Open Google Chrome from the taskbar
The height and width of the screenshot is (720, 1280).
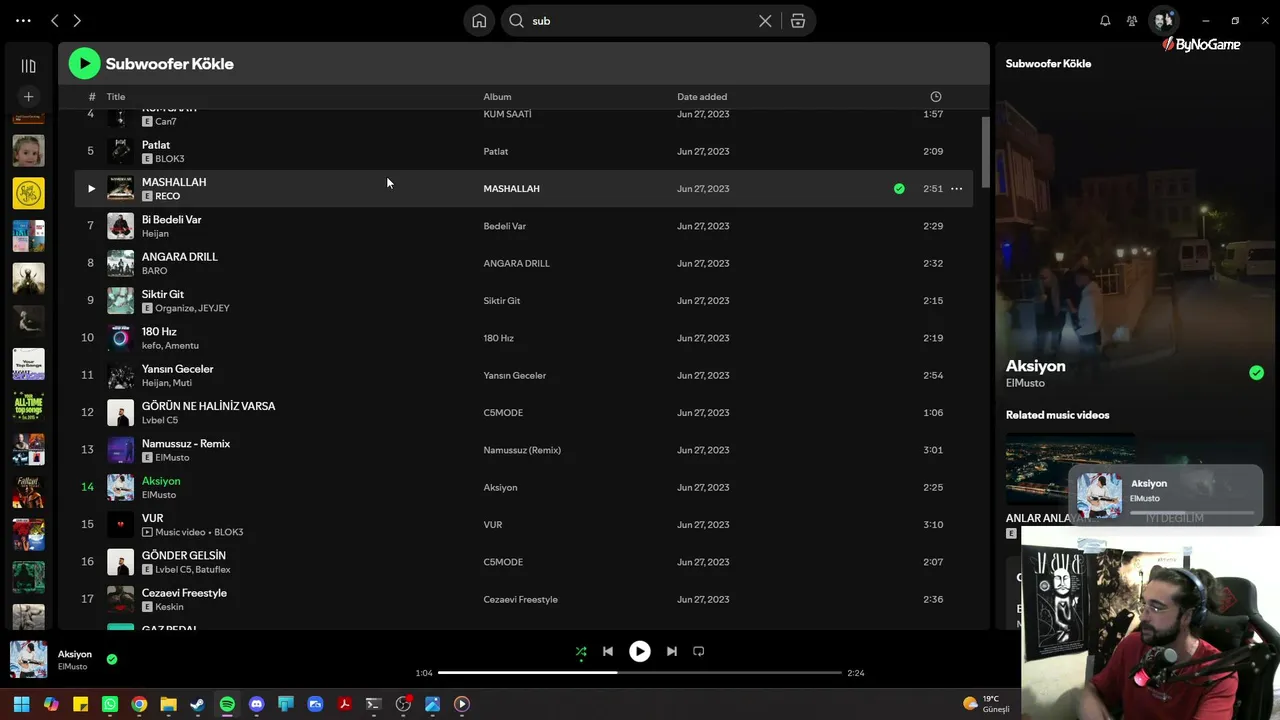tap(139, 704)
